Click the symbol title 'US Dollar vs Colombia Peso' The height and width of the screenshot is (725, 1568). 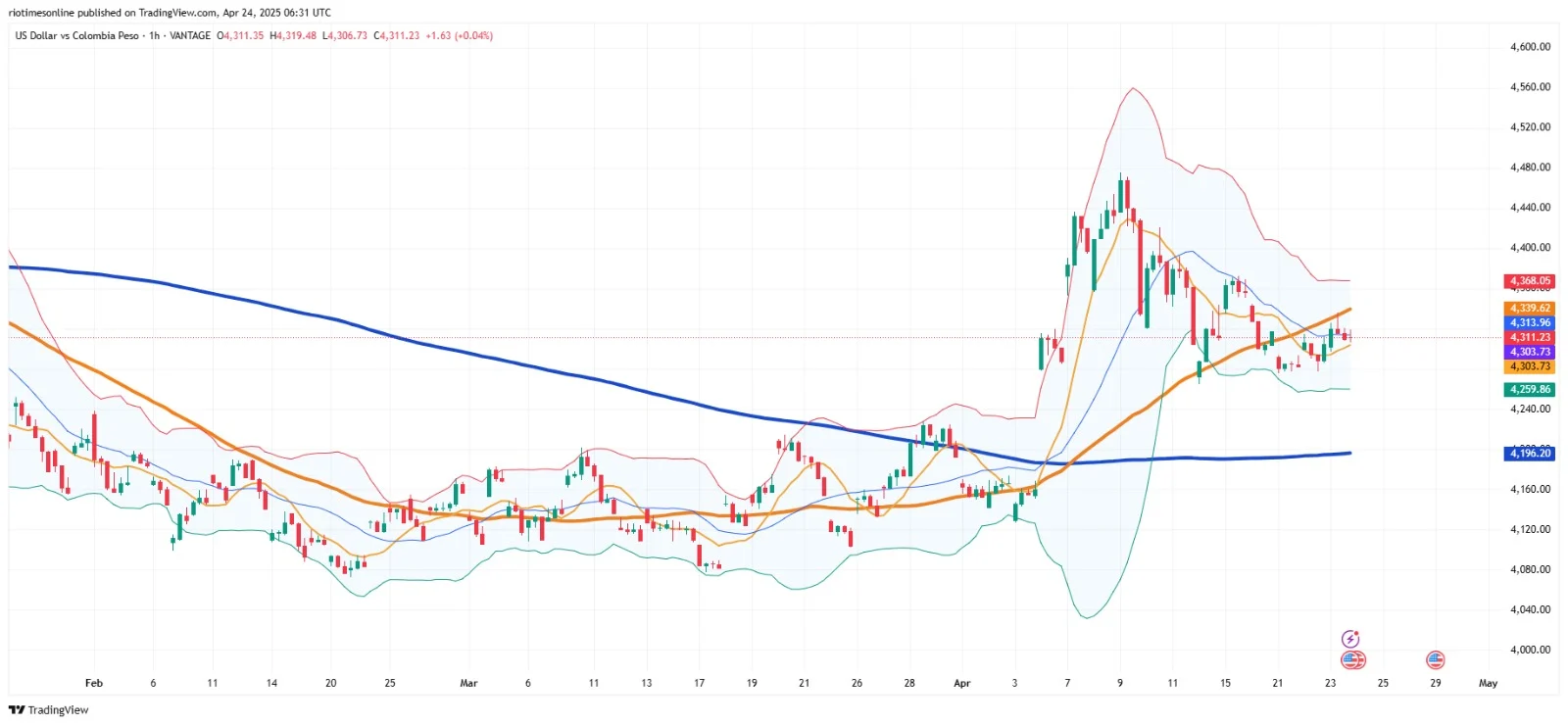tap(77, 36)
